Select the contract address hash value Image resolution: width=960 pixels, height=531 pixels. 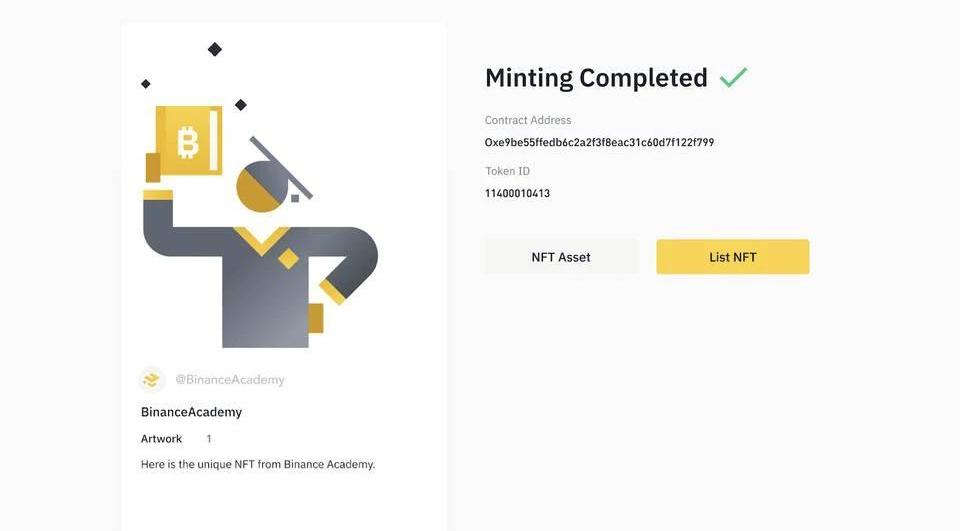click(599, 143)
